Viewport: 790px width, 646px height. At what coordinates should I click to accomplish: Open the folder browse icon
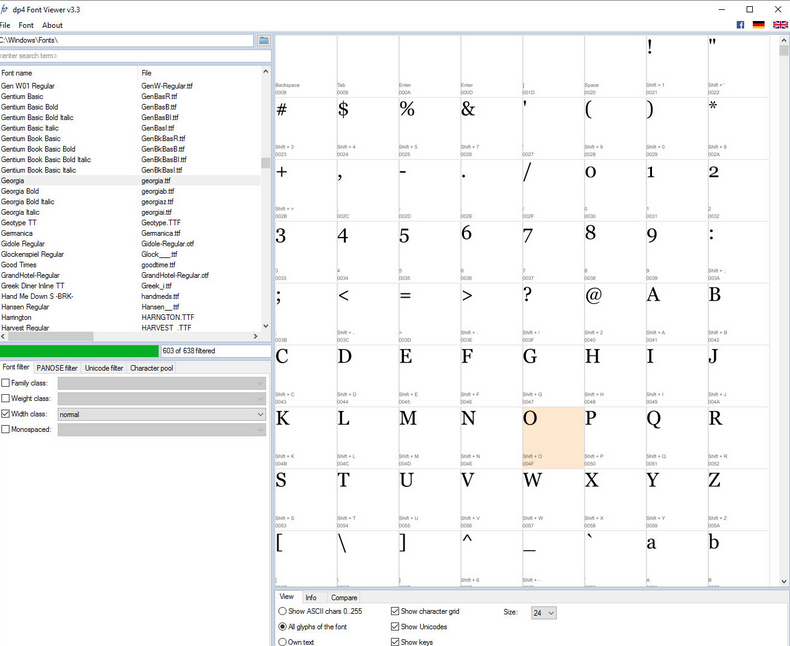[264, 40]
